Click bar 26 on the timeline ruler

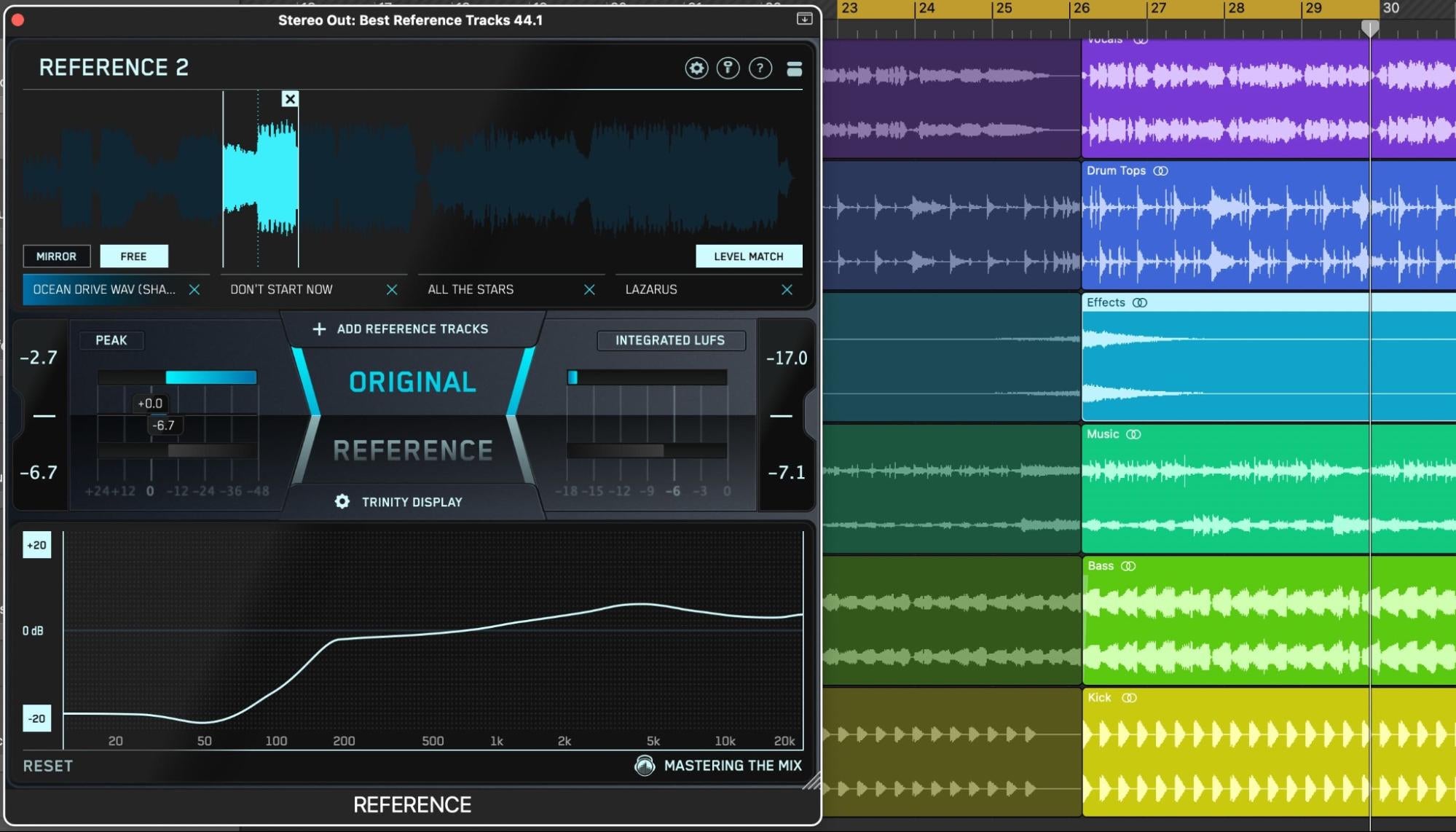coord(1082,9)
